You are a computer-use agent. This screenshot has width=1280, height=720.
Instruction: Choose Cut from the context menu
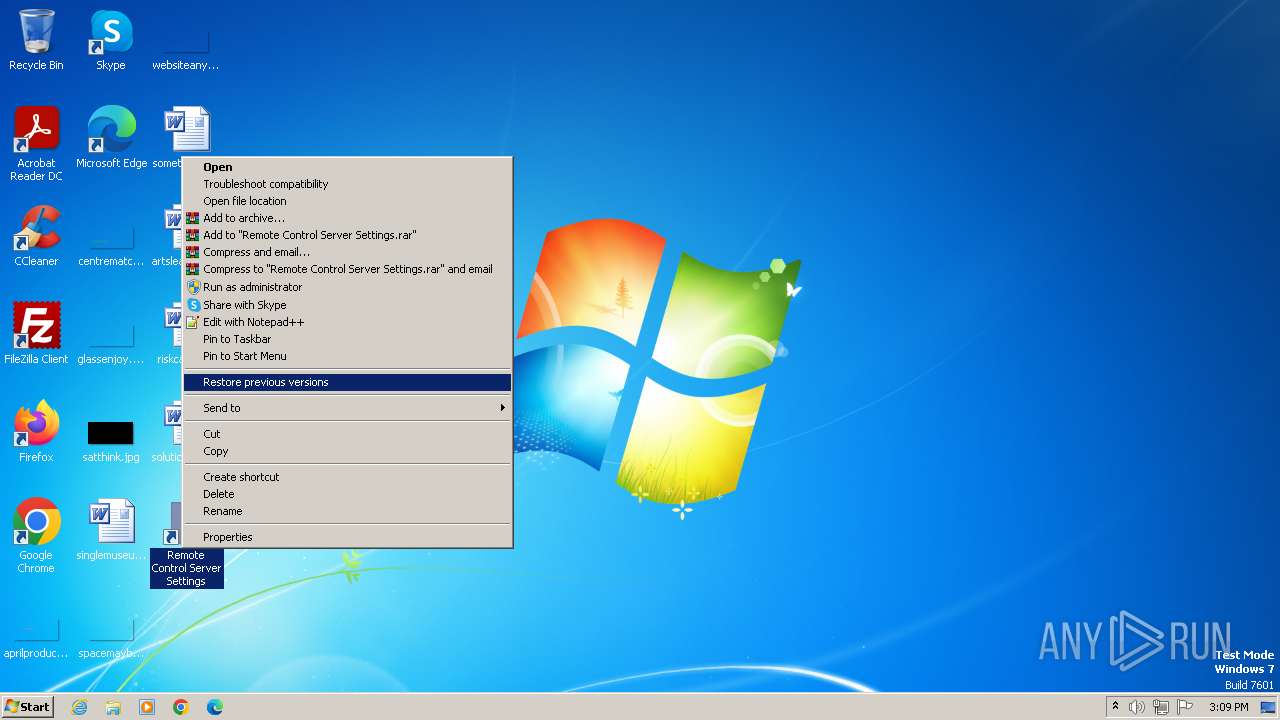click(x=348, y=434)
